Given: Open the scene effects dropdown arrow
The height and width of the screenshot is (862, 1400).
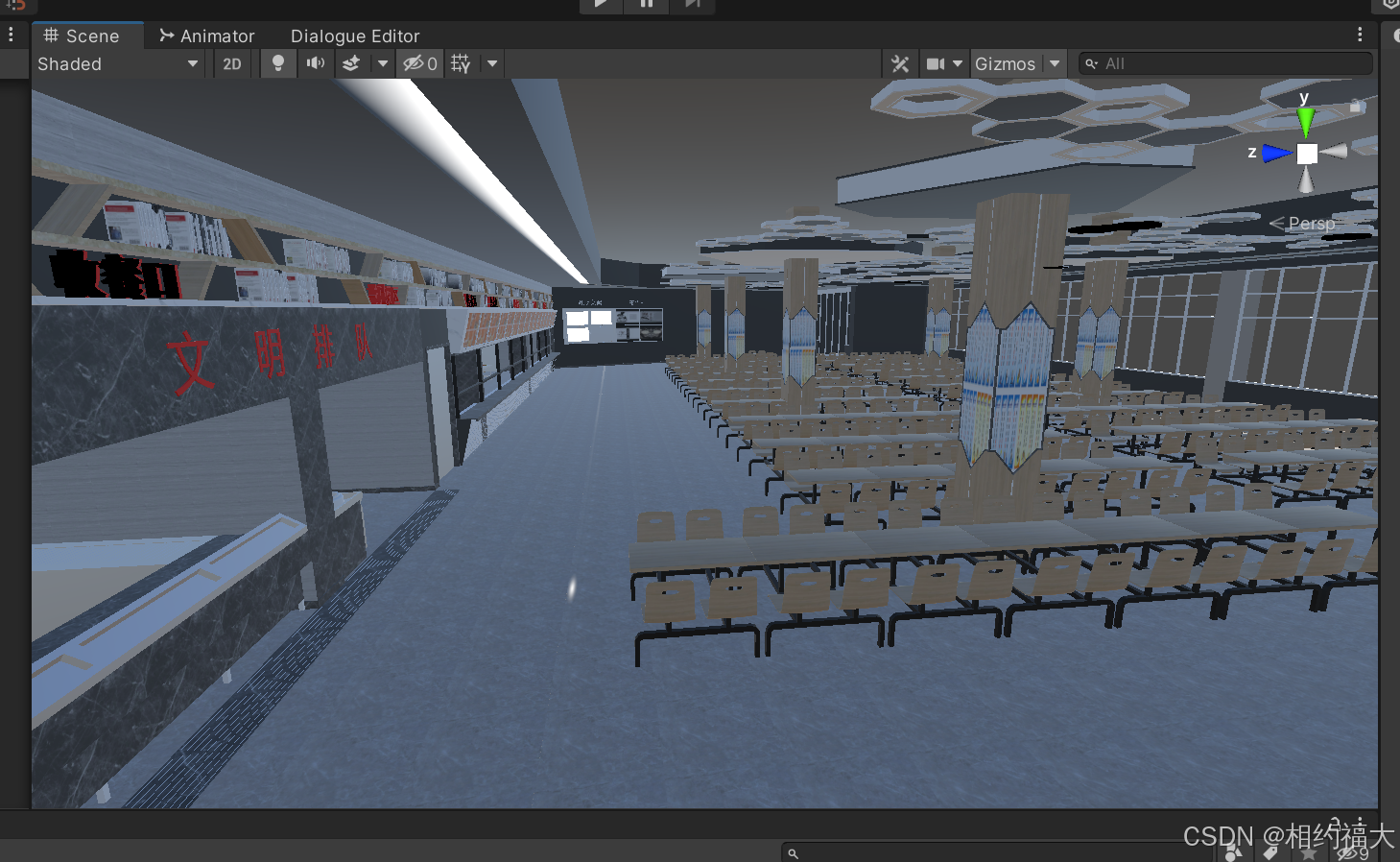Looking at the screenshot, I should pos(383,63).
